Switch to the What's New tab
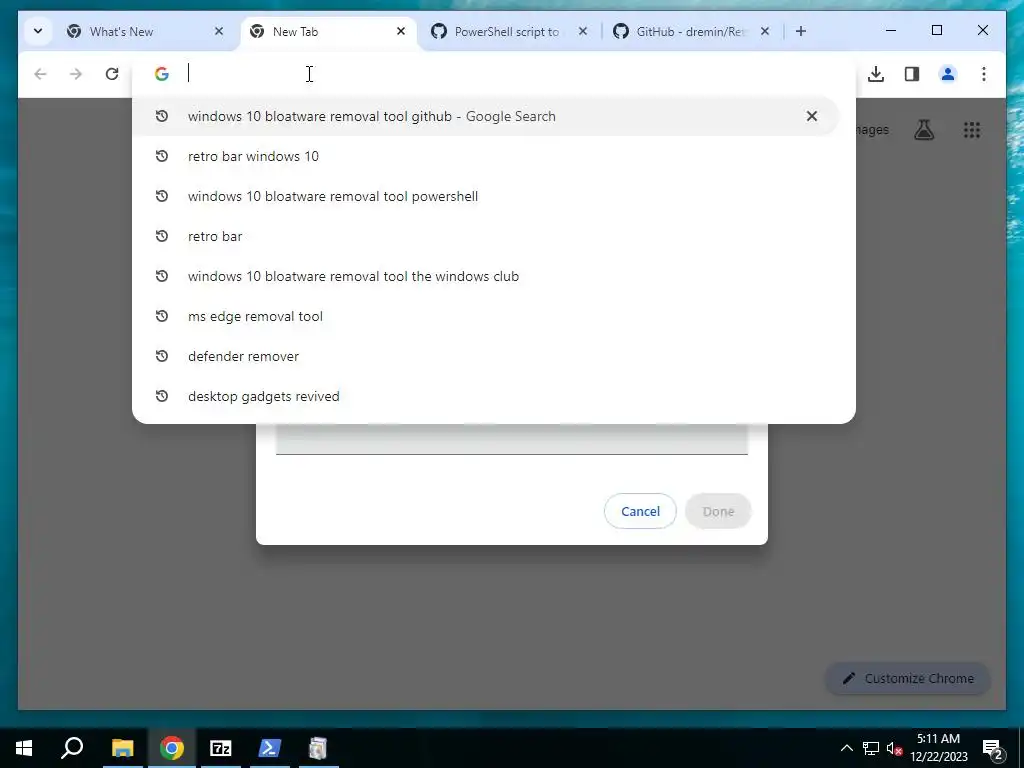The image size is (1024, 768). click(x=145, y=31)
